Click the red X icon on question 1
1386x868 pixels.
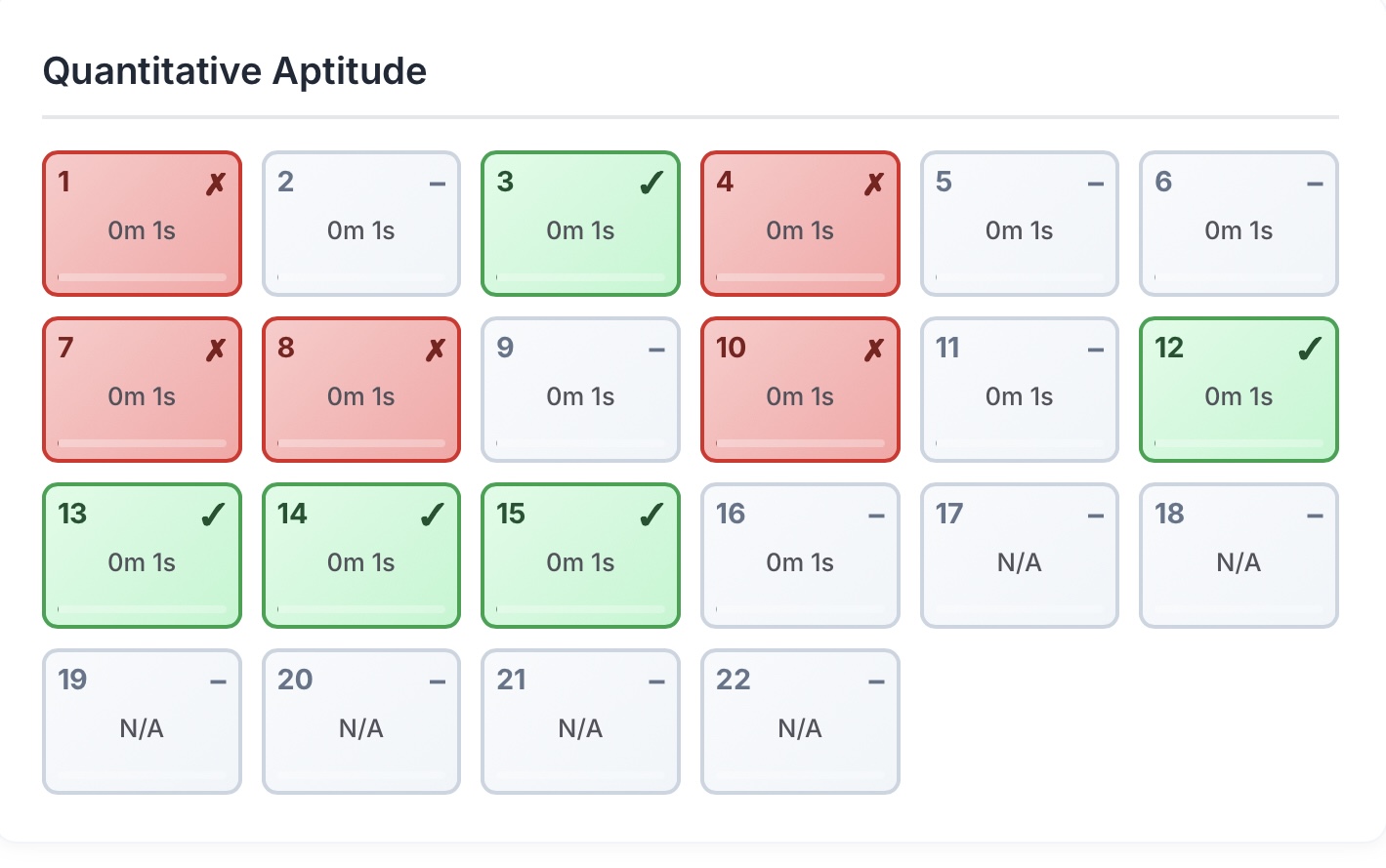coord(216,184)
